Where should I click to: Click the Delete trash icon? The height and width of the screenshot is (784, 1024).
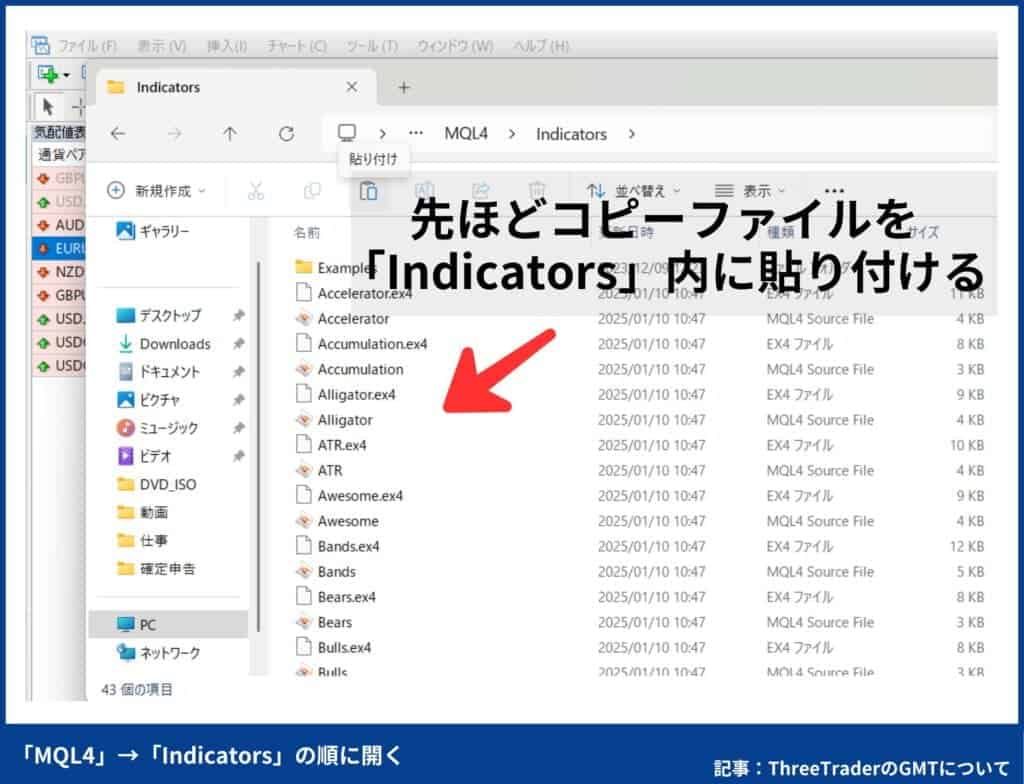tap(537, 190)
